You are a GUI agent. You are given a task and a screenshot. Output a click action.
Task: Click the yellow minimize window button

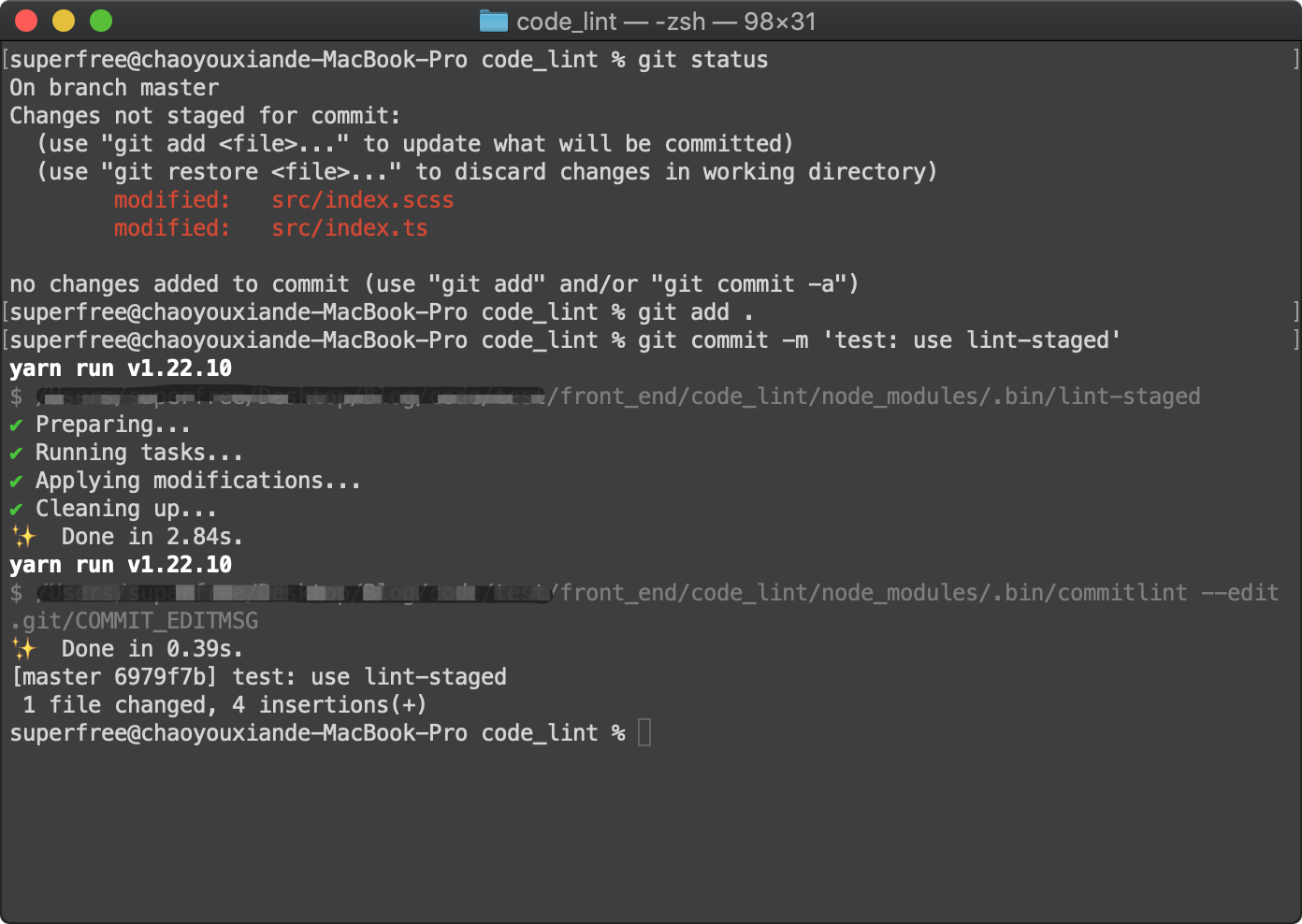(x=64, y=21)
